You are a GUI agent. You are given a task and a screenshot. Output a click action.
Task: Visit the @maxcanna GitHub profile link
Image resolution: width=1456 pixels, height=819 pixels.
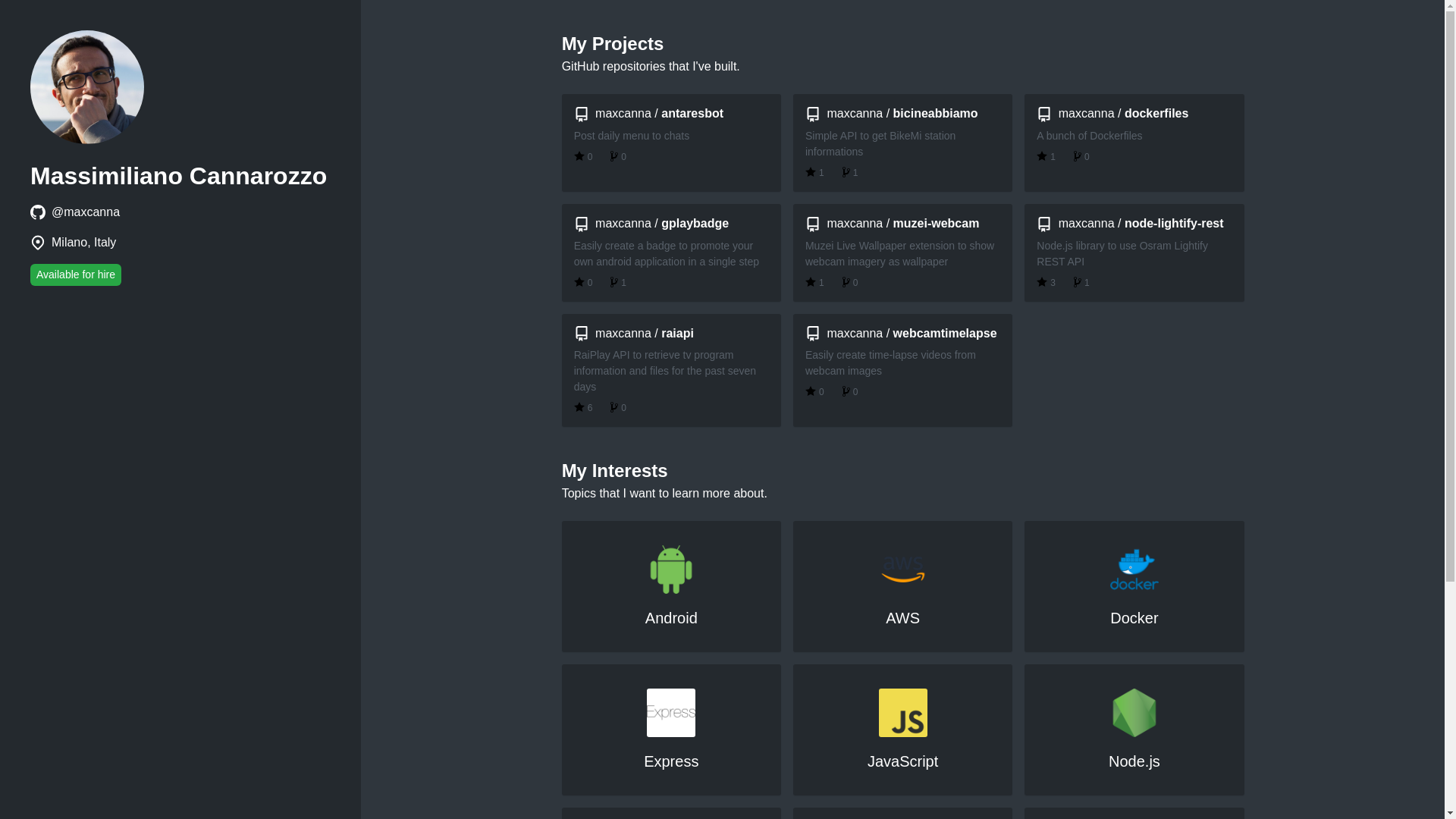86,212
